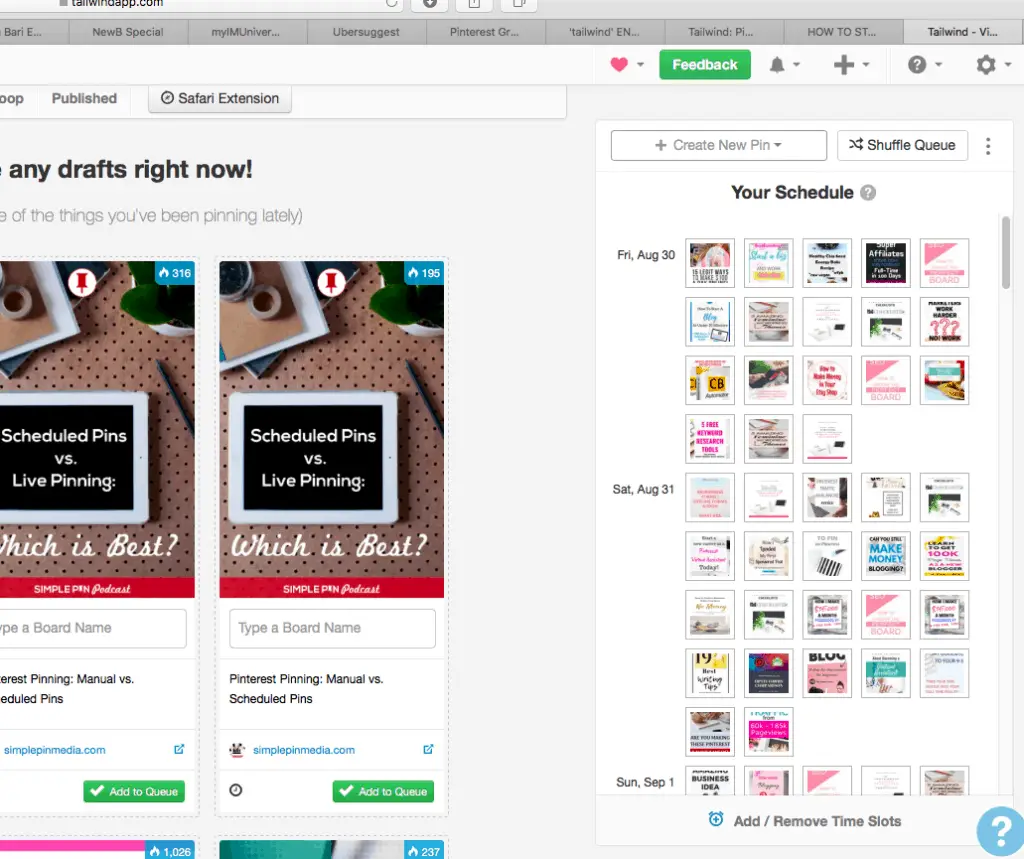1024x859 pixels.
Task: Click the clock schedule icon on 195 card
Action: click(x=236, y=790)
